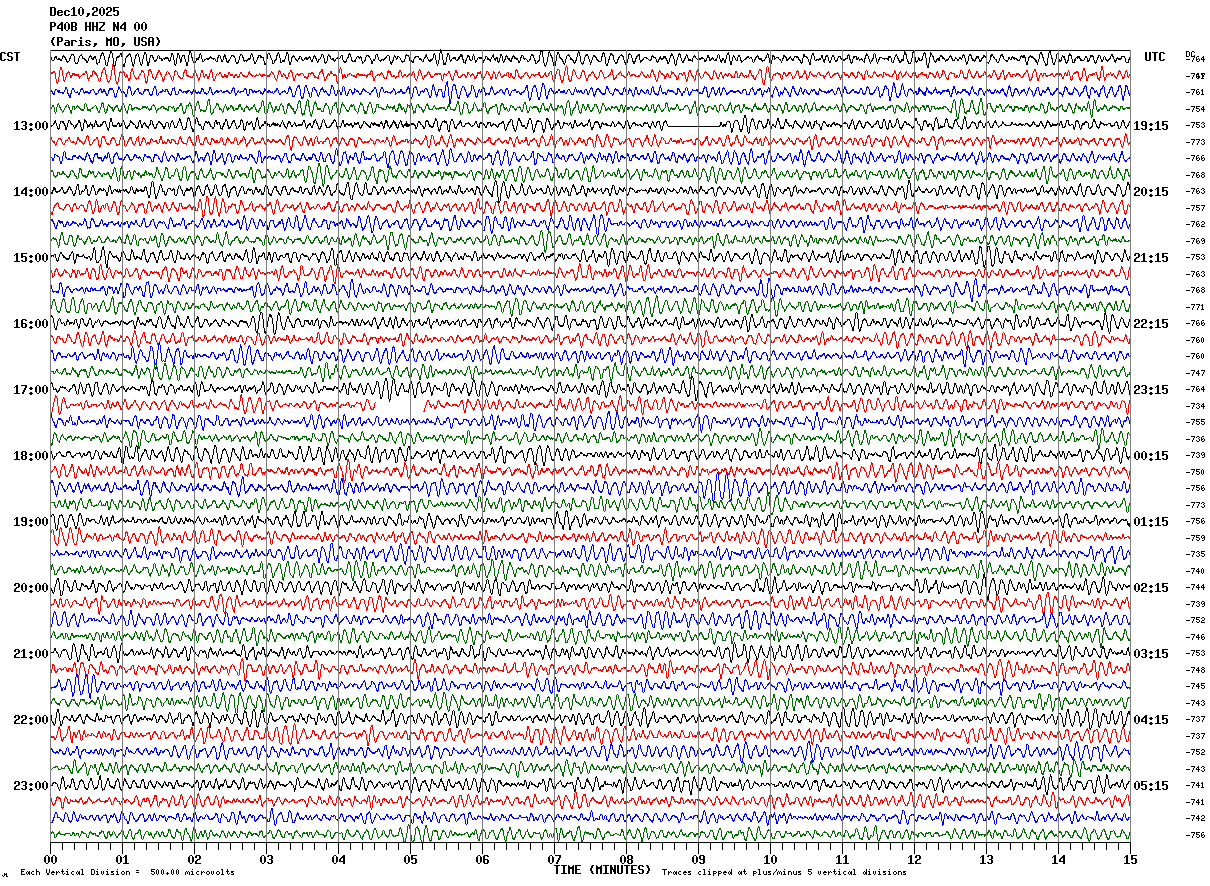1210x886 pixels.
Task: Click minute tick 09 on the bottom axis
Action: pos(698,859)
